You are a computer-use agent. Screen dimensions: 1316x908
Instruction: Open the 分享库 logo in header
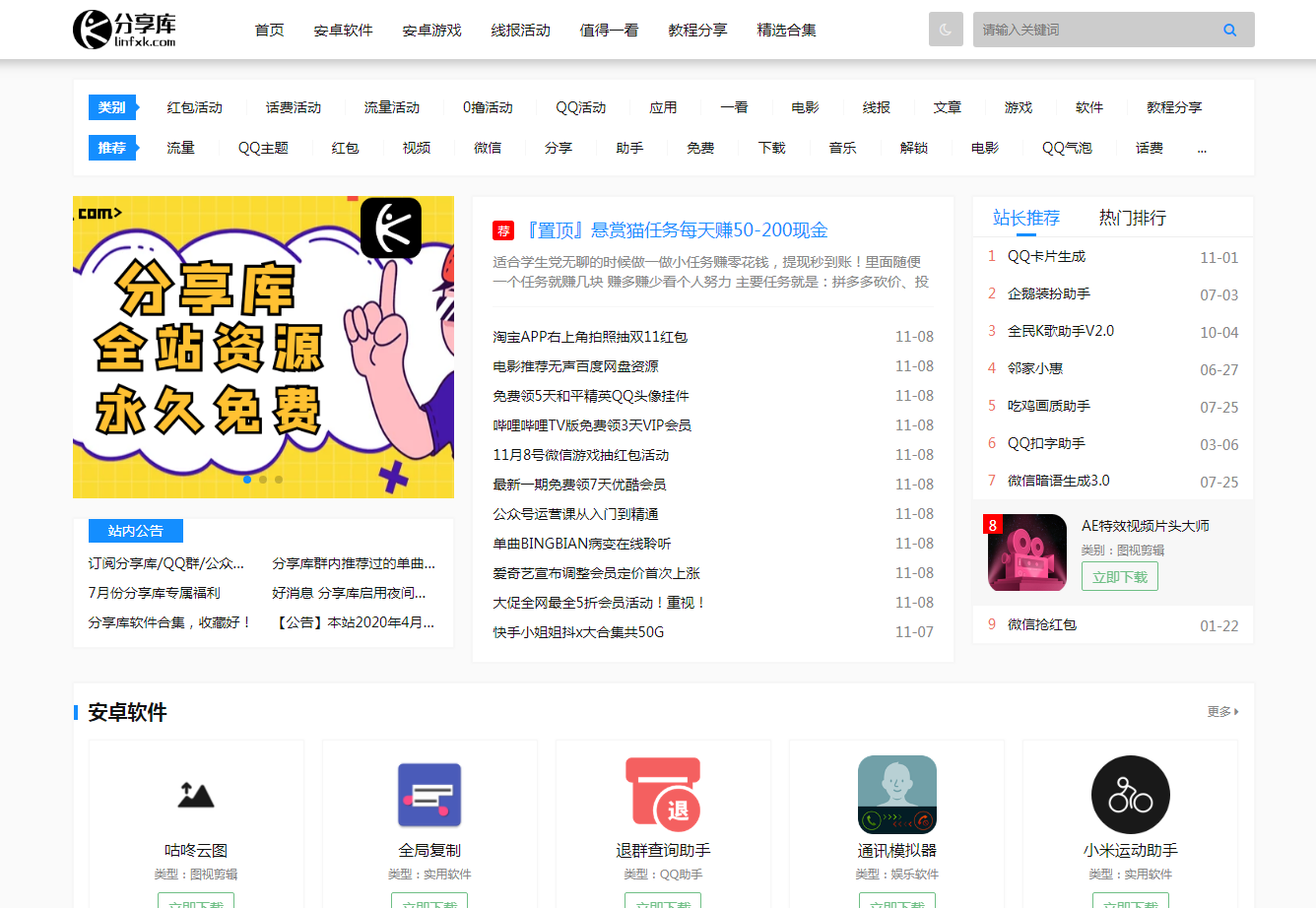point(125,30)
